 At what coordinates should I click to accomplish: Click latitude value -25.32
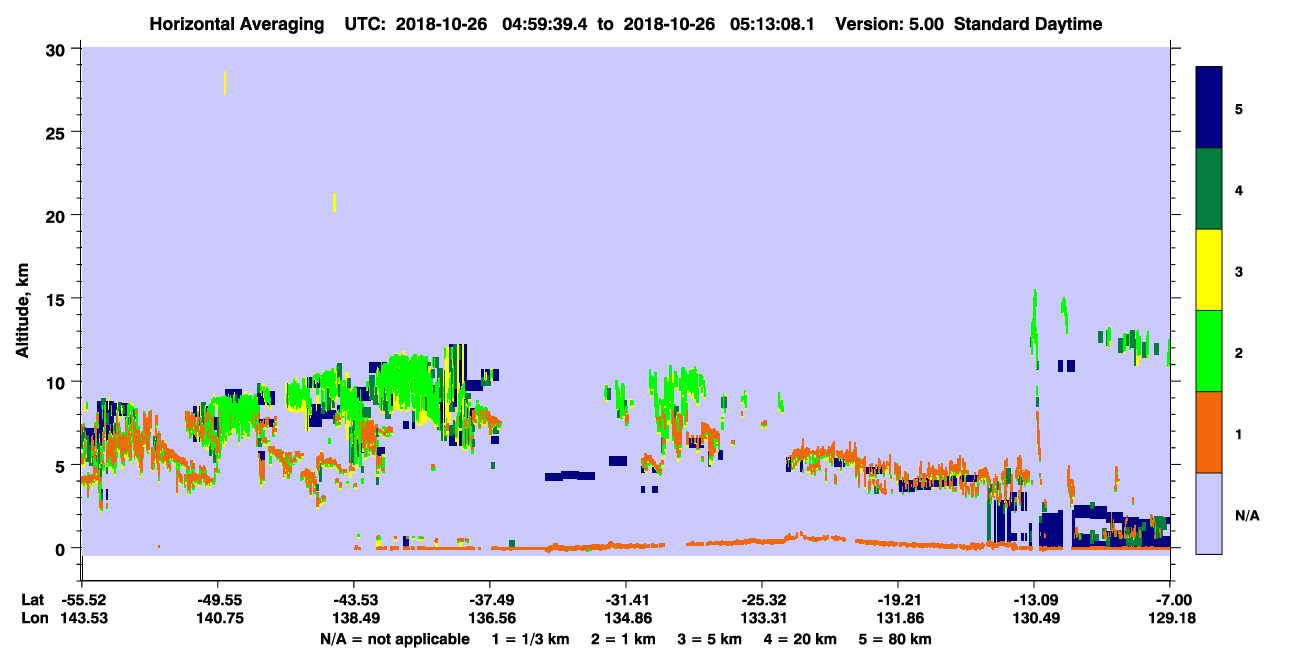[761, 600]
